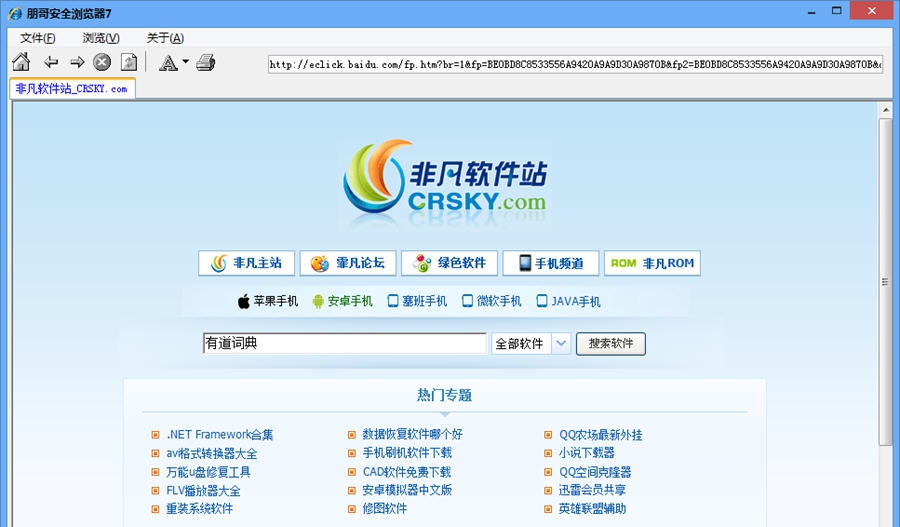Open the font size A tool
The height and width of the screenshot is (527, 900).
pos(168,63)
